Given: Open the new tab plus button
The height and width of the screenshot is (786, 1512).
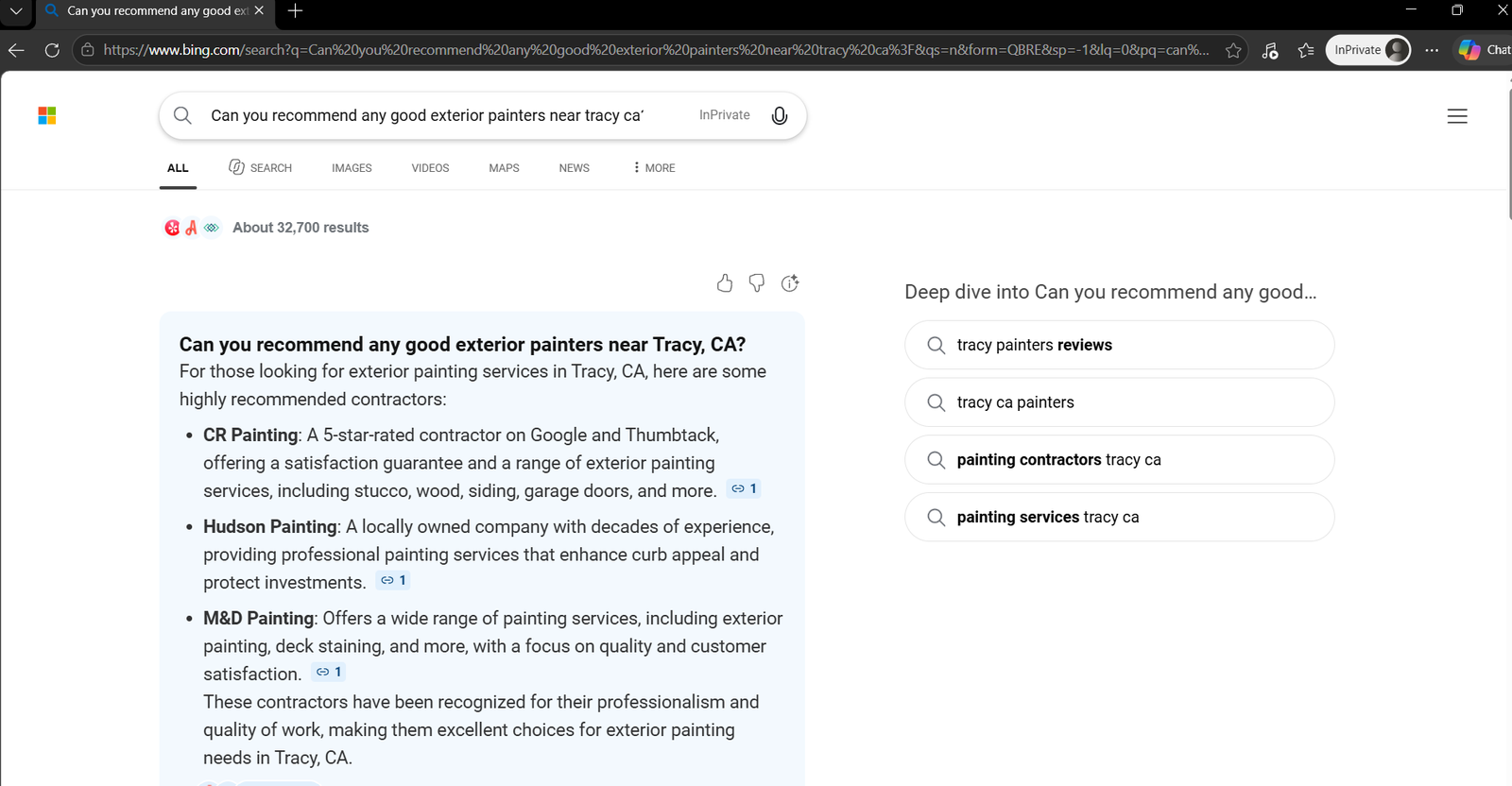Looking at the screenshot, I should pyautogui.click(x=295, y=10).
